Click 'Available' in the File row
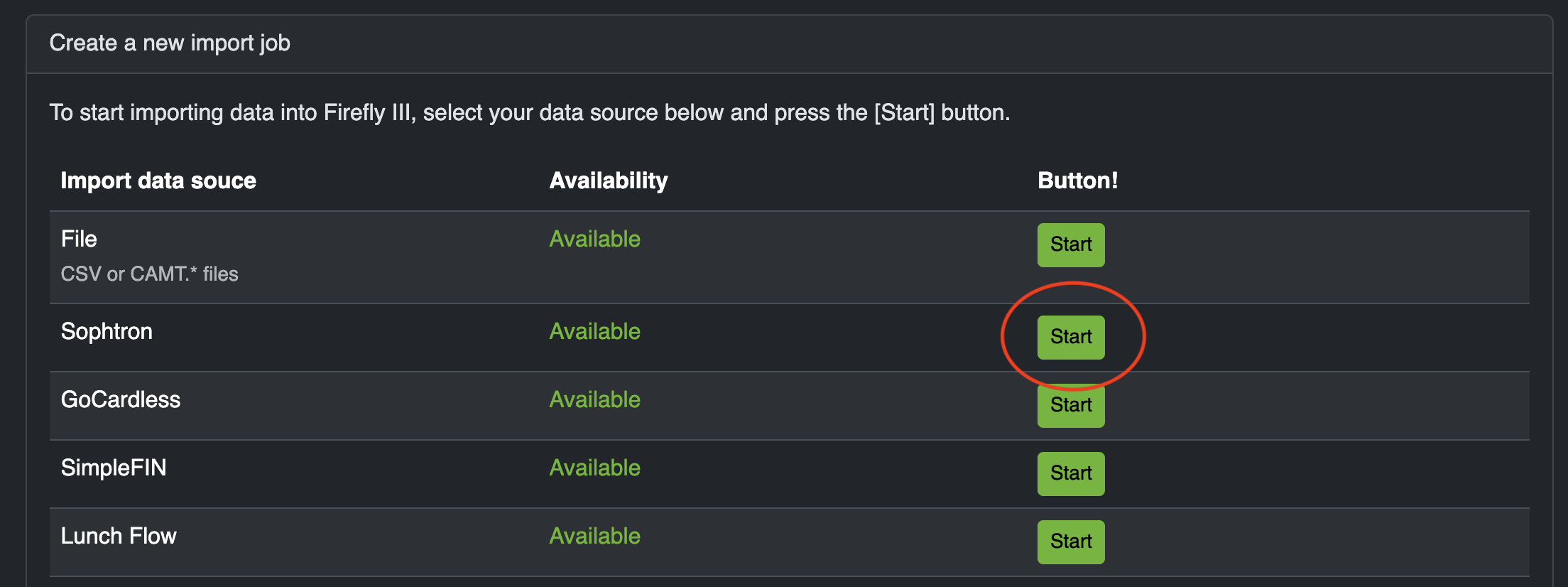This screenshot has width=1568, height=587. 594,239
